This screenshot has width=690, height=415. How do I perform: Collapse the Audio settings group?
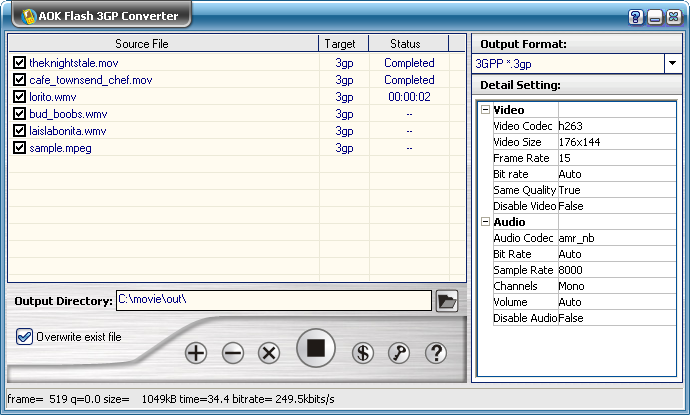pyautogui.click(x=485, y=221)
